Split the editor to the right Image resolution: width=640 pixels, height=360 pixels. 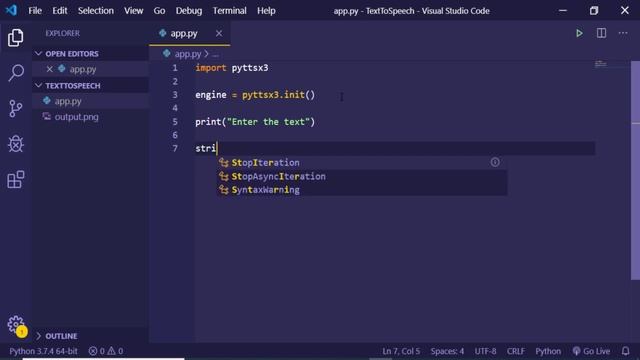pyautogui.click(x=601, y=33)
